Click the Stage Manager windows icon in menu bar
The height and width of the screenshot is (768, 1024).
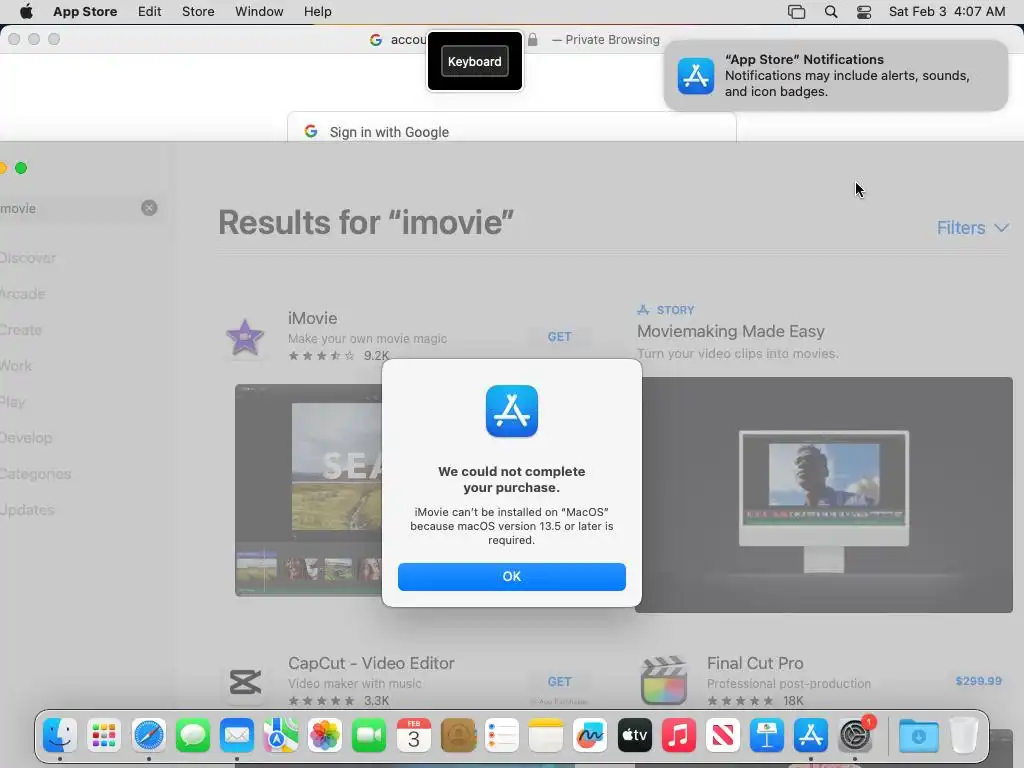click(x=796, y=11)
